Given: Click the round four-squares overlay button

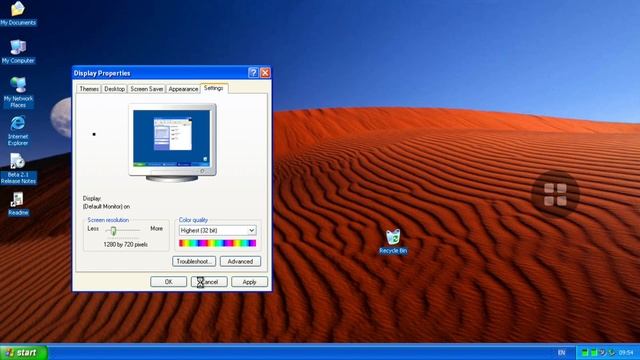Looking at the screenshot, I should coord(555,194).
